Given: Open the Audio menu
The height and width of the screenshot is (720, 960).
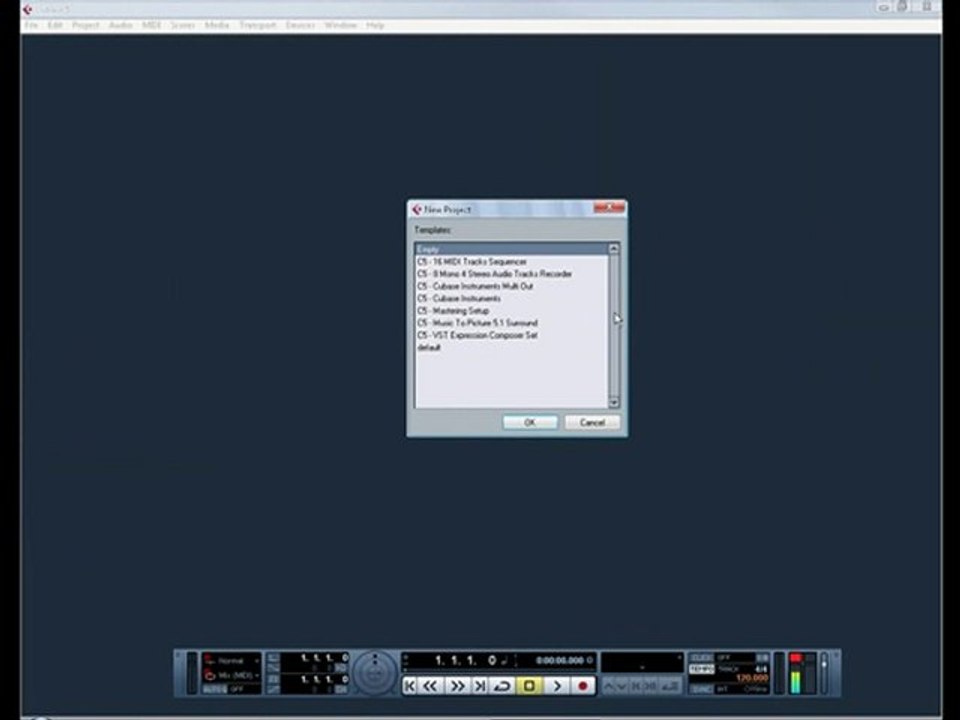Looking at the screenshot, I should pos(121,25).
